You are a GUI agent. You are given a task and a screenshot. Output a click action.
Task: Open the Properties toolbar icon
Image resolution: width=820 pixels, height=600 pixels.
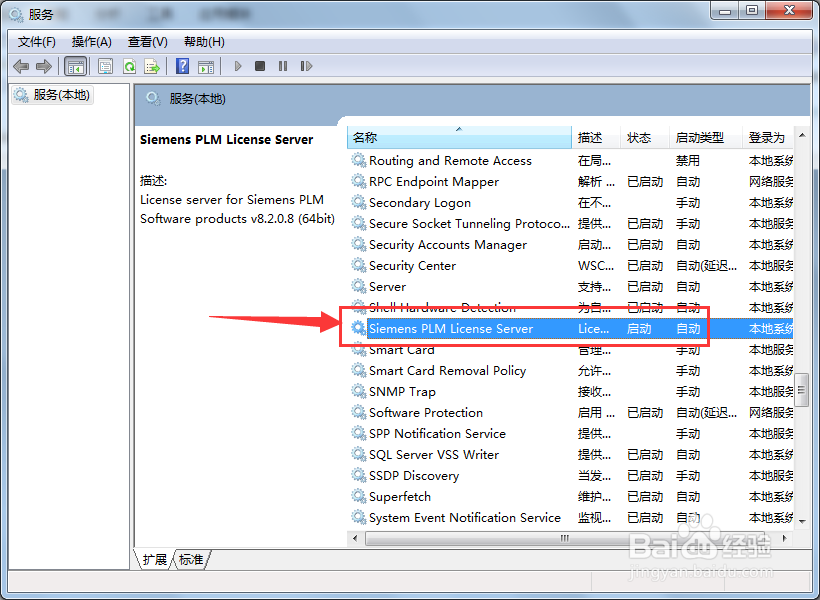pyautogui.click(x=106, y=66)
